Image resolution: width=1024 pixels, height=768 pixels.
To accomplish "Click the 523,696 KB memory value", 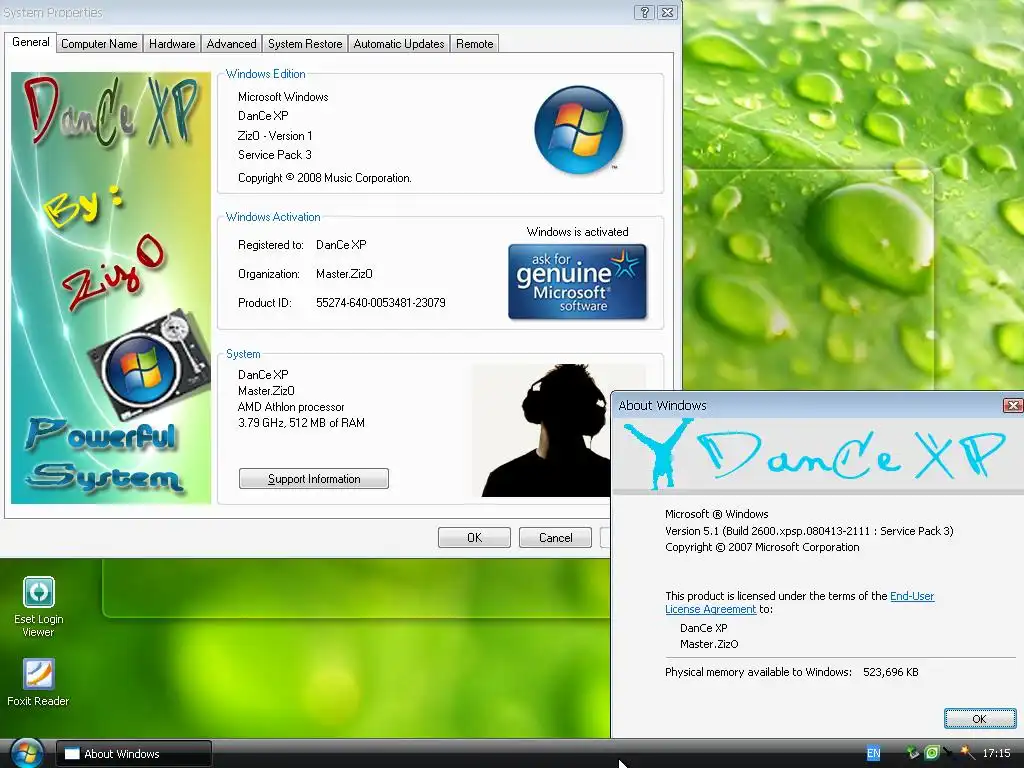I will click(891, 672).
